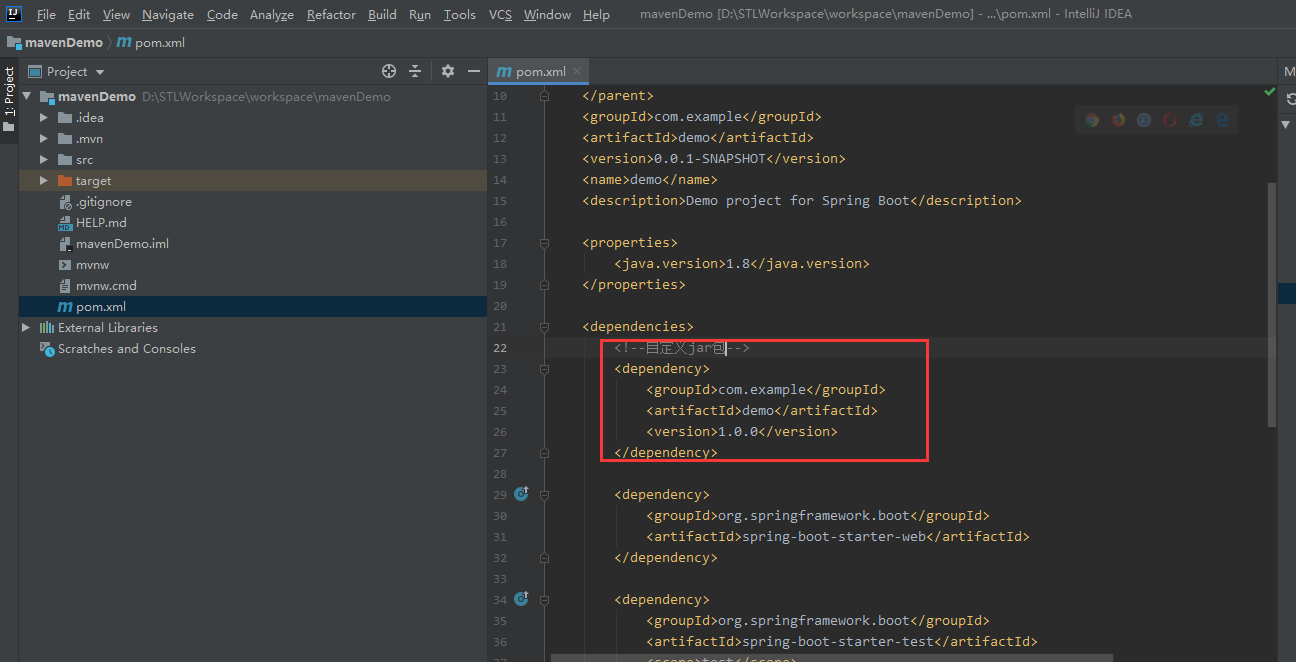The height and width of the screenshot is (662, 1296).
Task: Fold the dependency block at line 34
Action: 544,600
